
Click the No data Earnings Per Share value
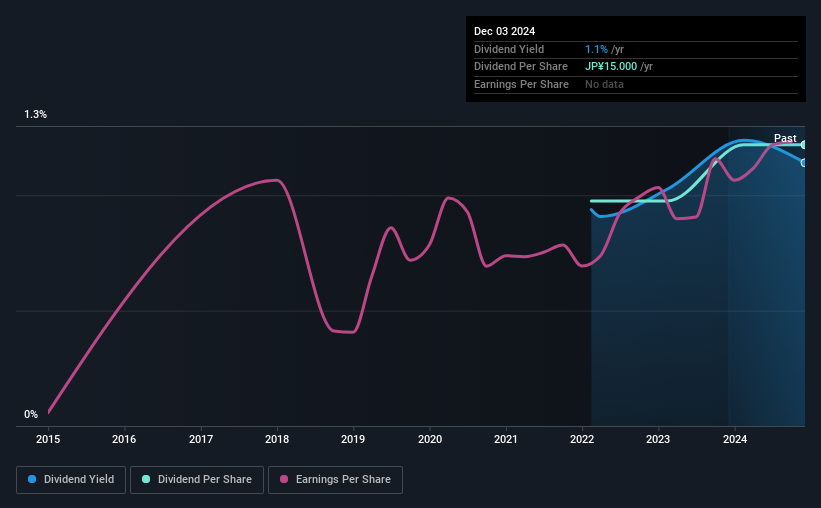click(604, 84)
